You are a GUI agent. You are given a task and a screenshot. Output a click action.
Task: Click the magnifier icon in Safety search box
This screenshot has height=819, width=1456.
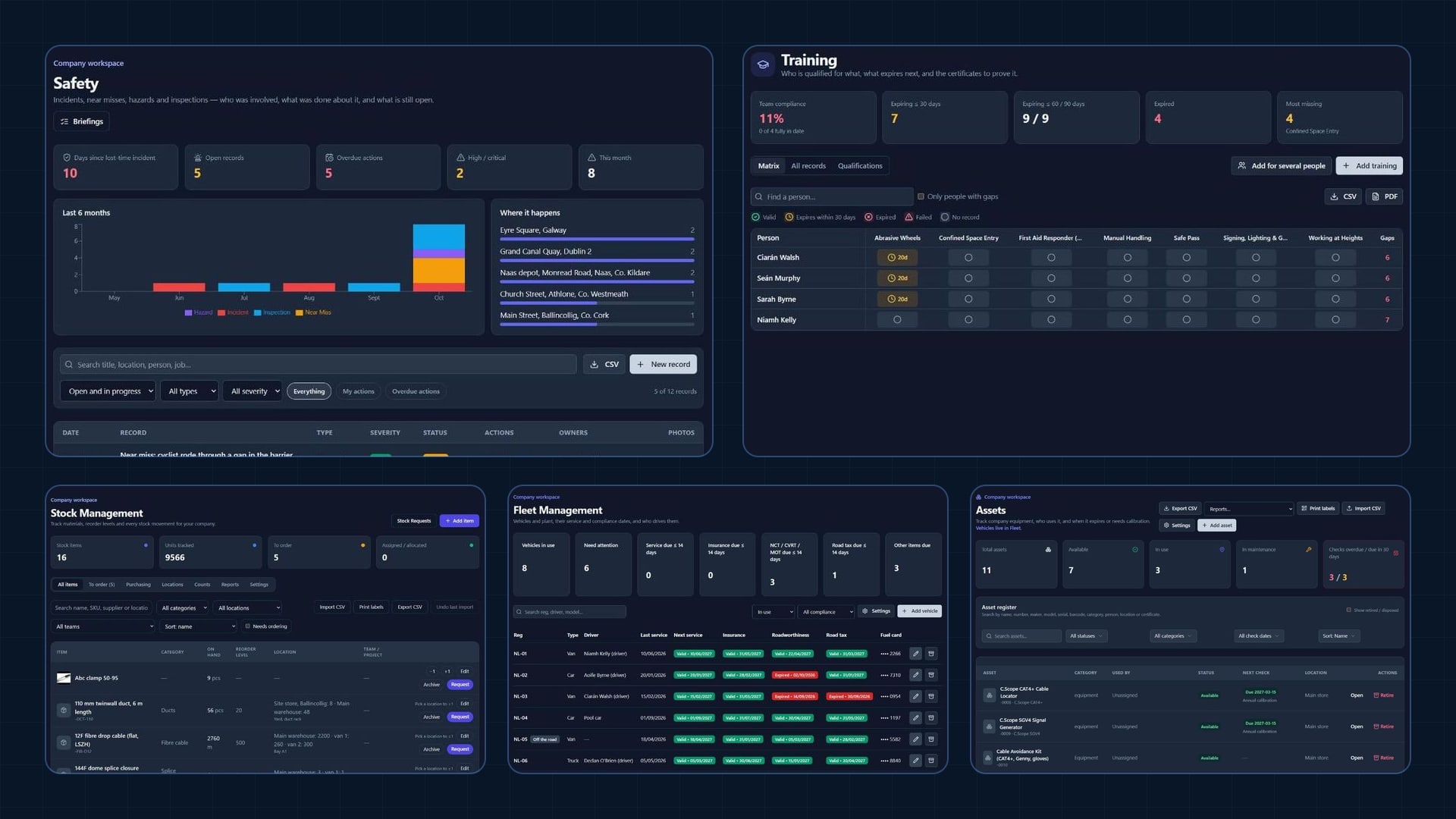(x=70, y=365)
